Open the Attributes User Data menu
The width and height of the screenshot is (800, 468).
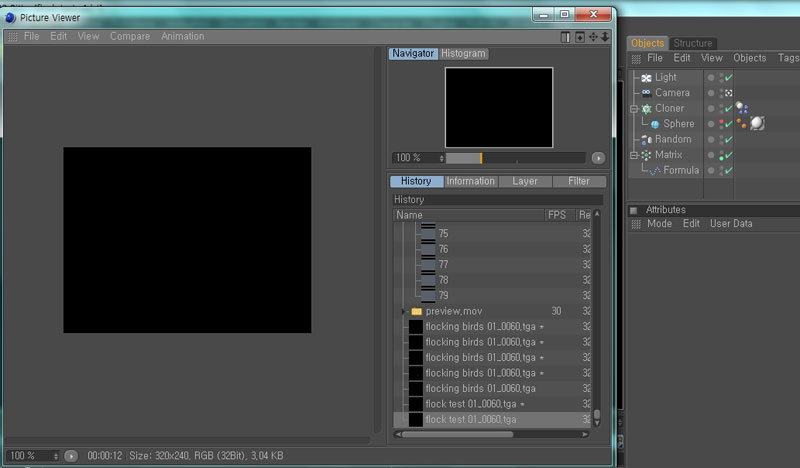[x=731, y=224]
